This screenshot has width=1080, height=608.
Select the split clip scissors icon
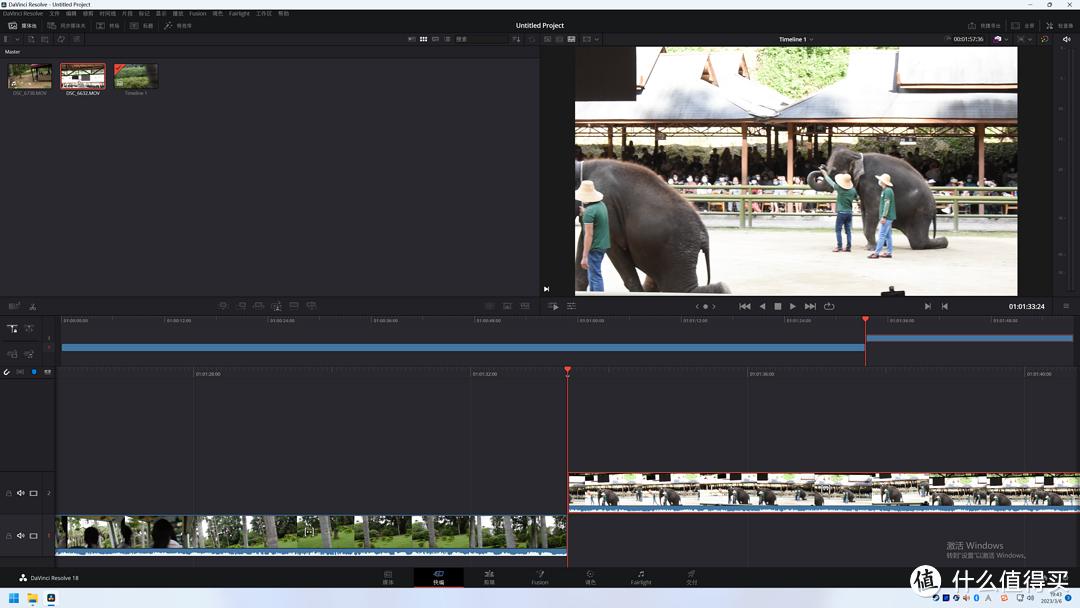tap(32, 306)
